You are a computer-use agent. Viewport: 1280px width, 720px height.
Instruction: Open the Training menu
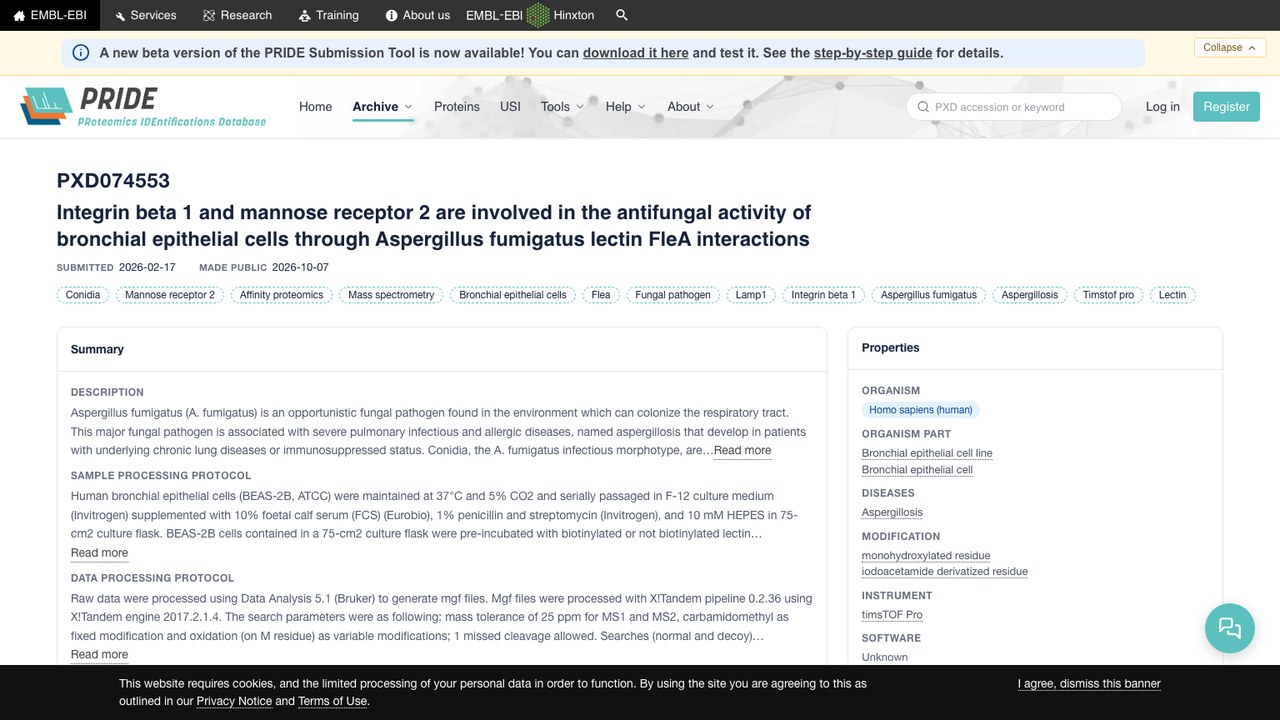328,15
